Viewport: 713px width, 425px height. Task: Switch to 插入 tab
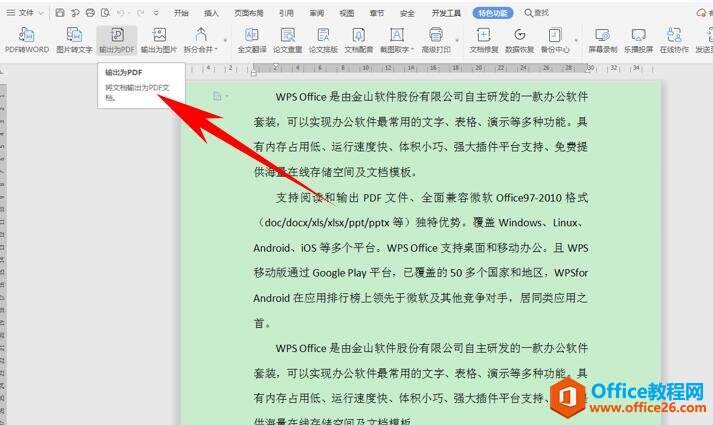[x=211, y=13]
